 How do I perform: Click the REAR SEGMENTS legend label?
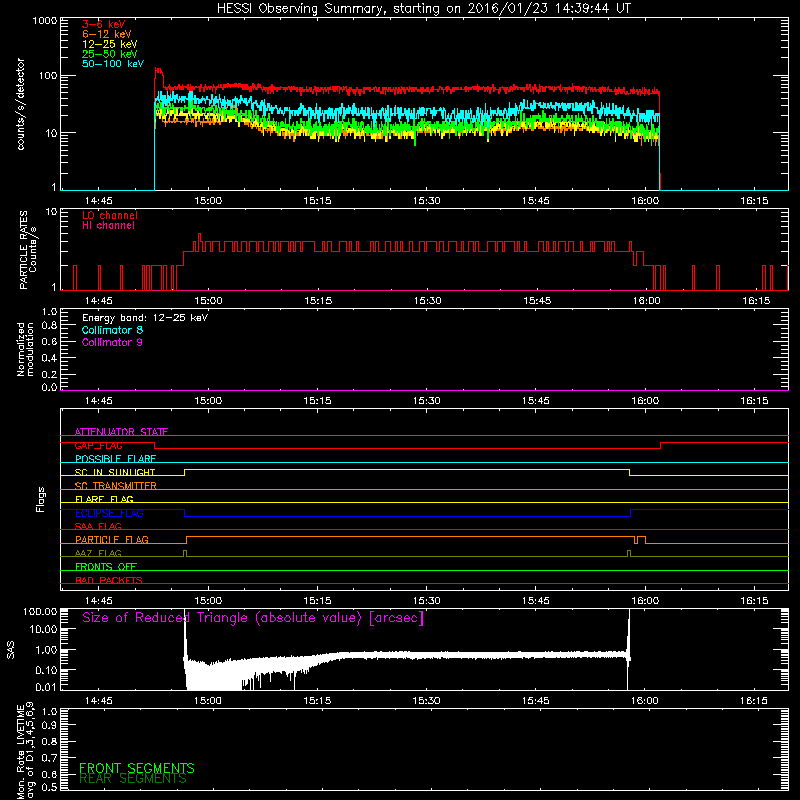133,779
